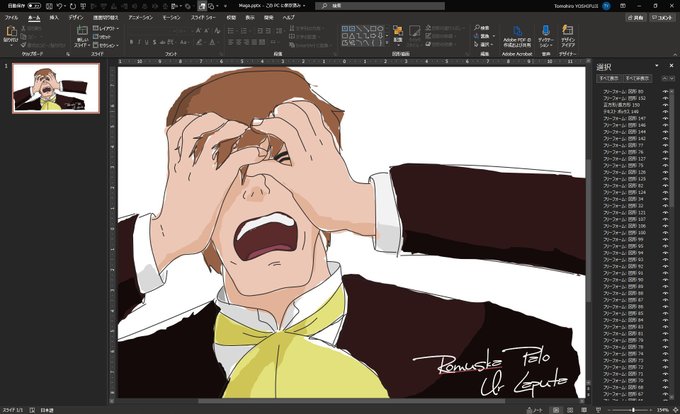Click the New Slide (新しいスライド) icon
Image resolution: width=680 pixels, height=414 pixels.
click(x=82, y=30)
